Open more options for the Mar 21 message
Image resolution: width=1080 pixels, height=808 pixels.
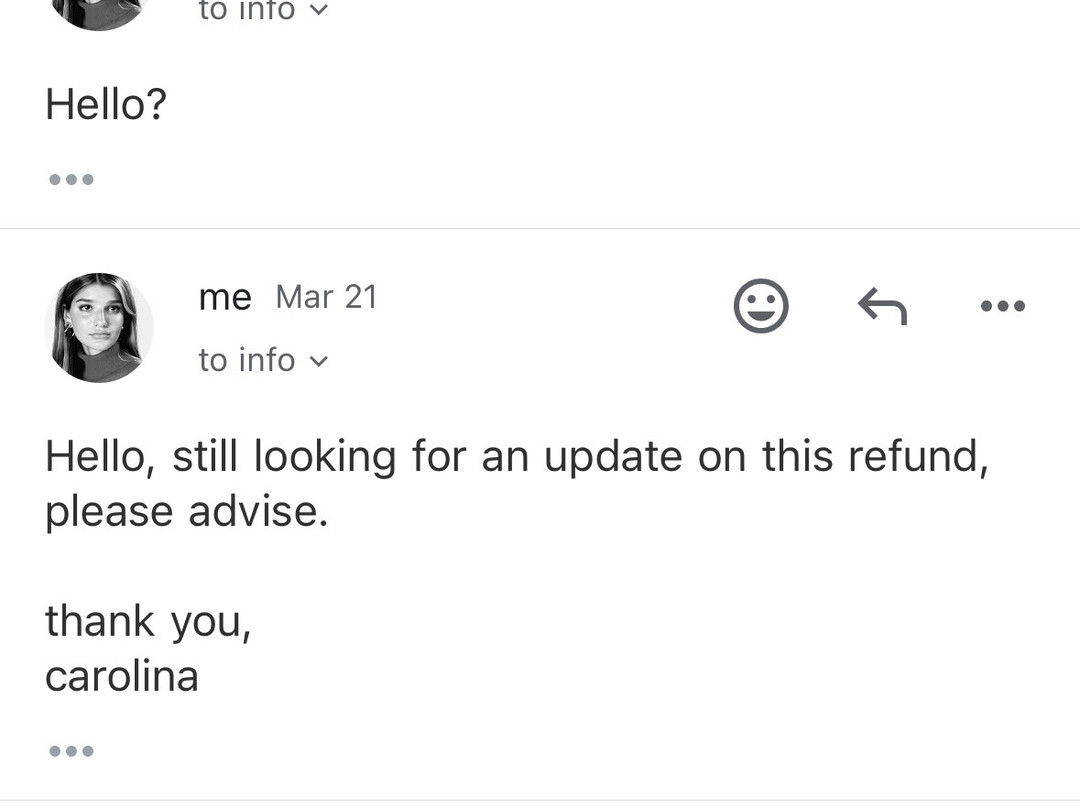click(x=1003, y=305)
